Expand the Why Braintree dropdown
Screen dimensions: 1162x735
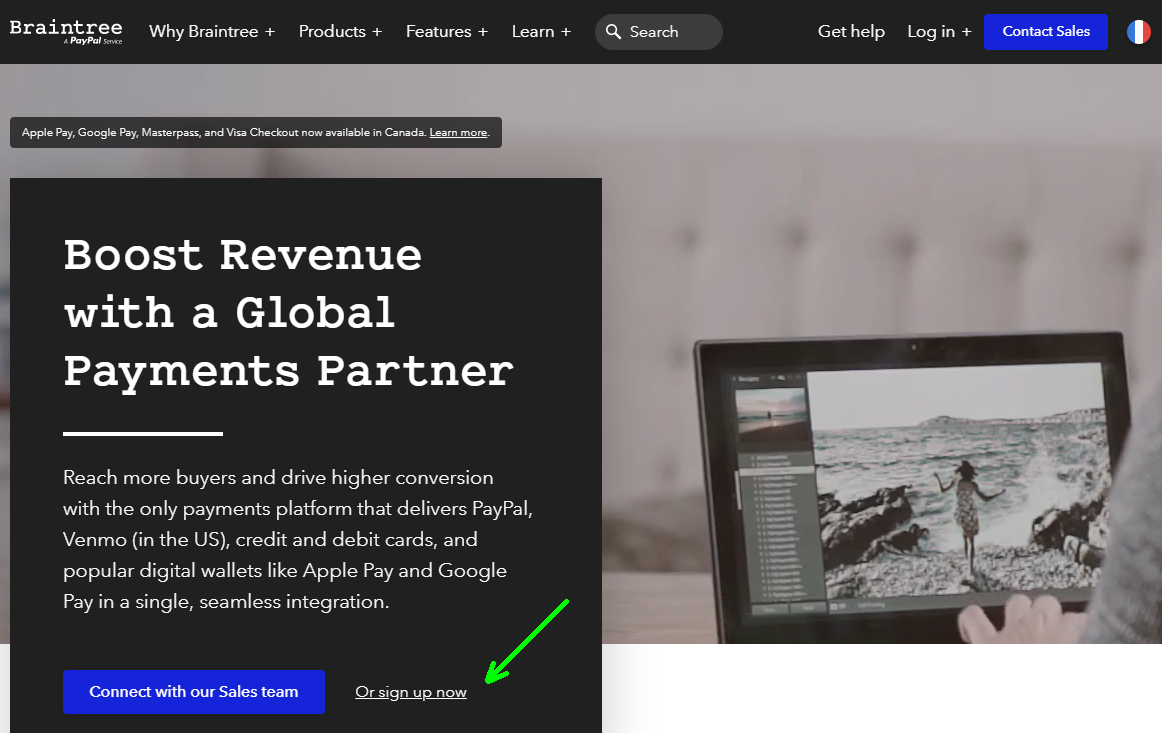pos(211,31)
